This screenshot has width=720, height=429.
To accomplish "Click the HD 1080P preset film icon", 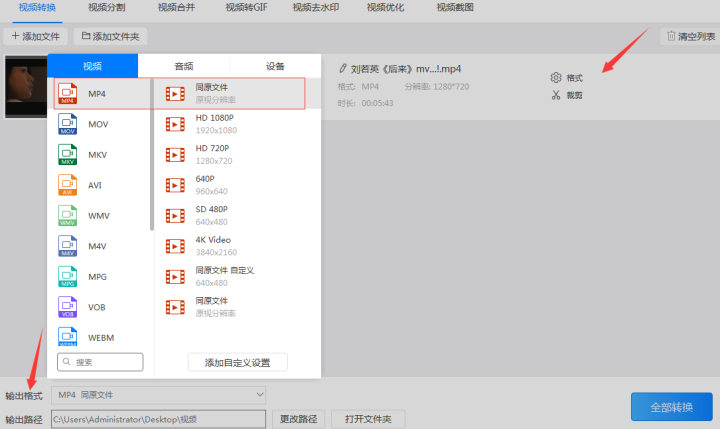I will pyautogui.click(x=175, y=124).
